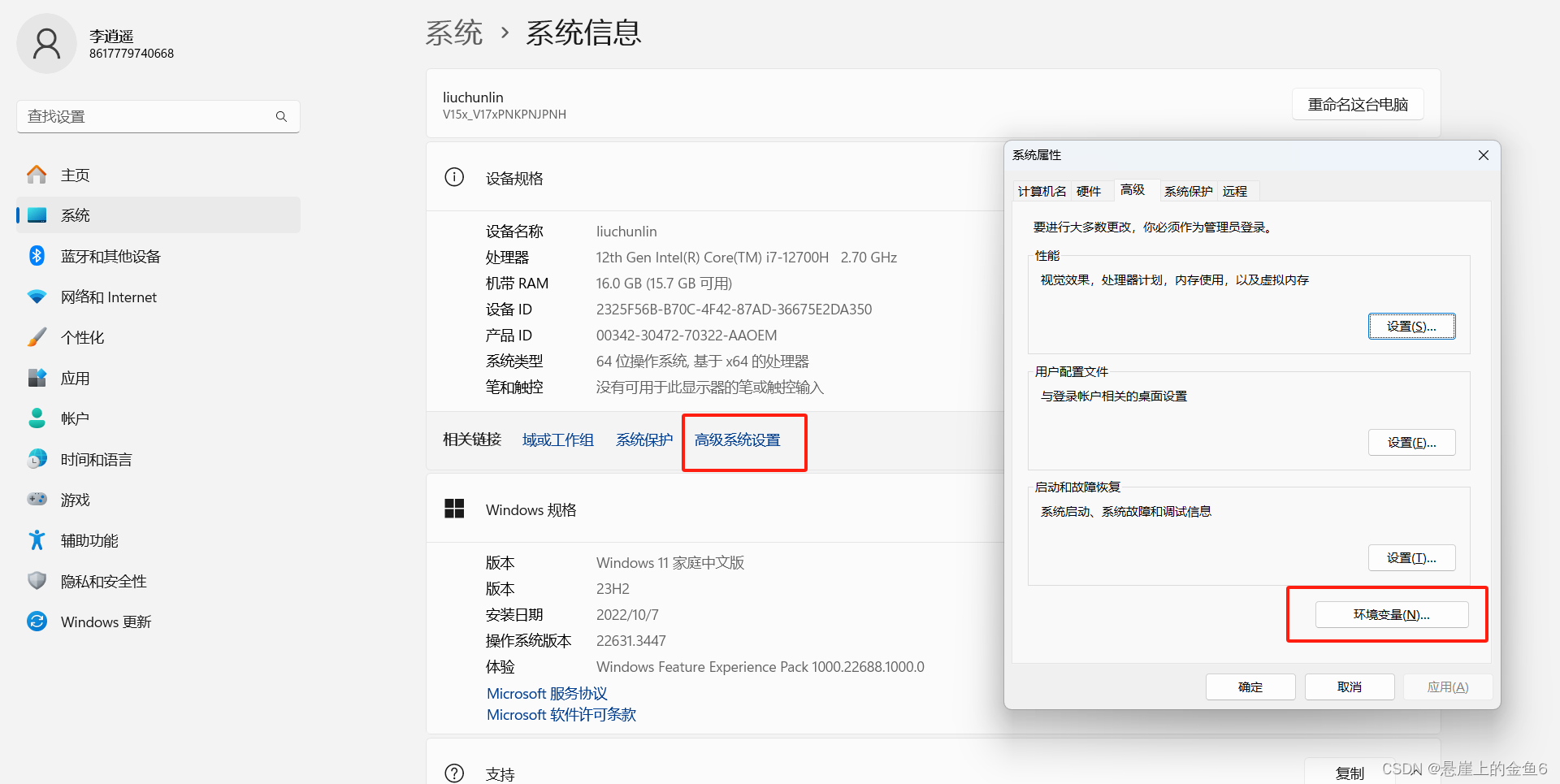1560x784 pixels.
Task: Open 时间和语言 settings
Action: [158, 459]
